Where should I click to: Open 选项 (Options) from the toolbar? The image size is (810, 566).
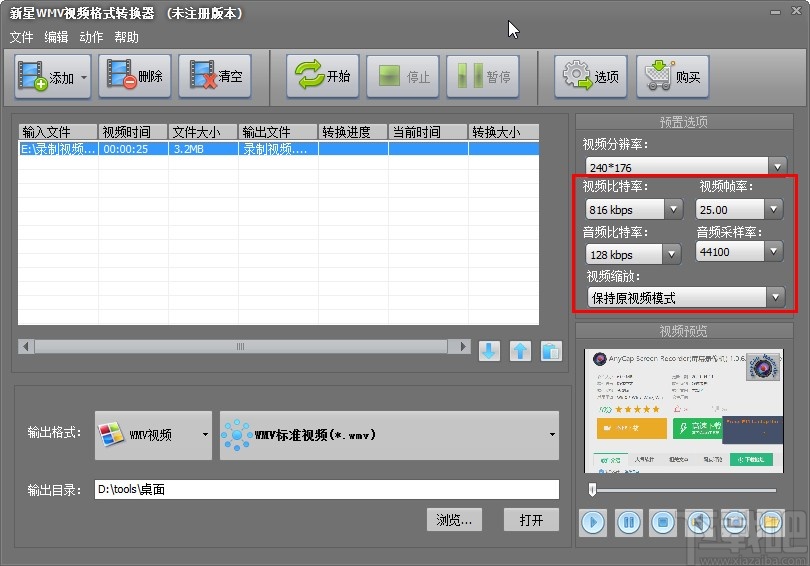(x=590, y=77)
